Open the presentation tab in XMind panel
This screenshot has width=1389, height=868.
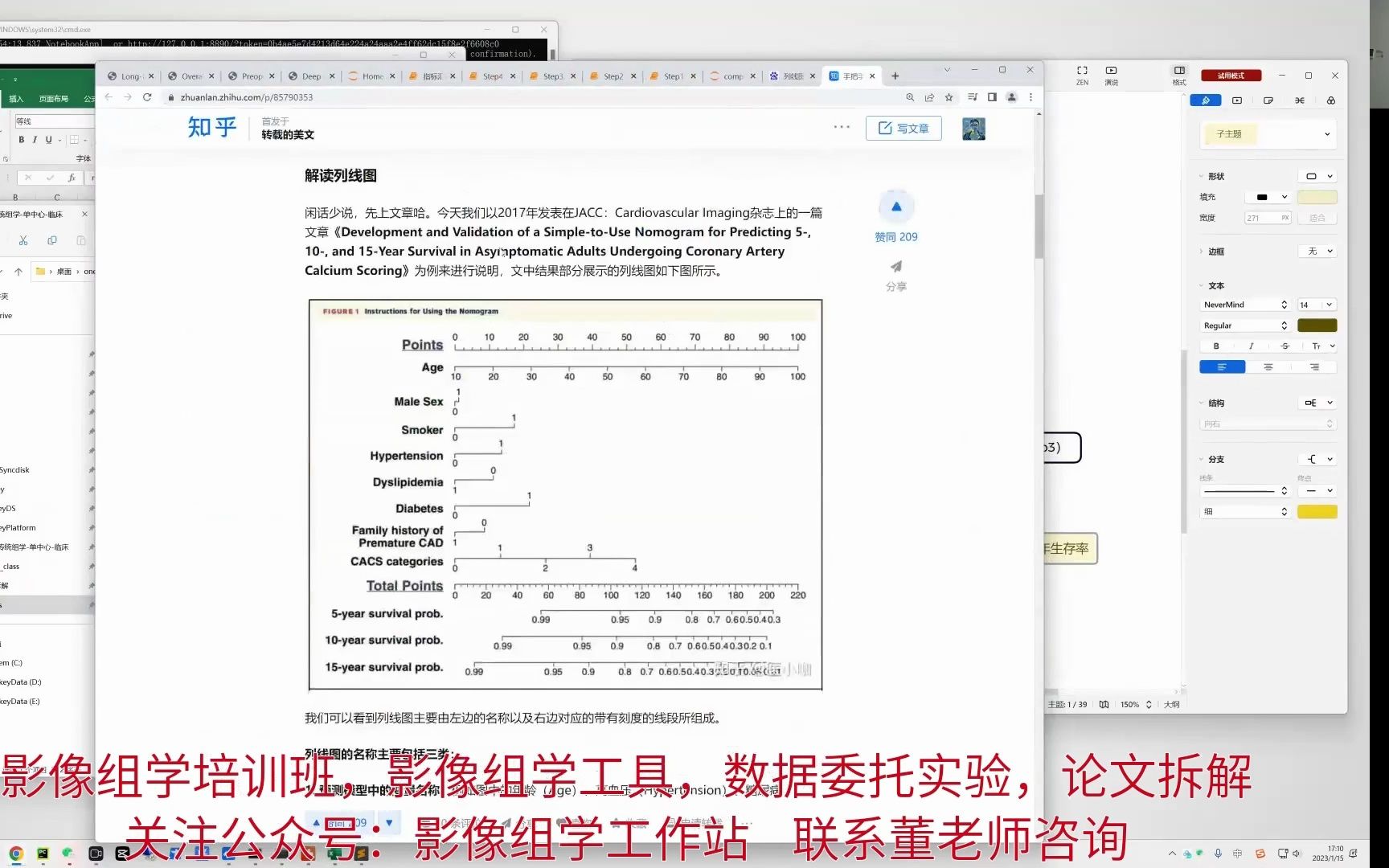pos(1237,100)
